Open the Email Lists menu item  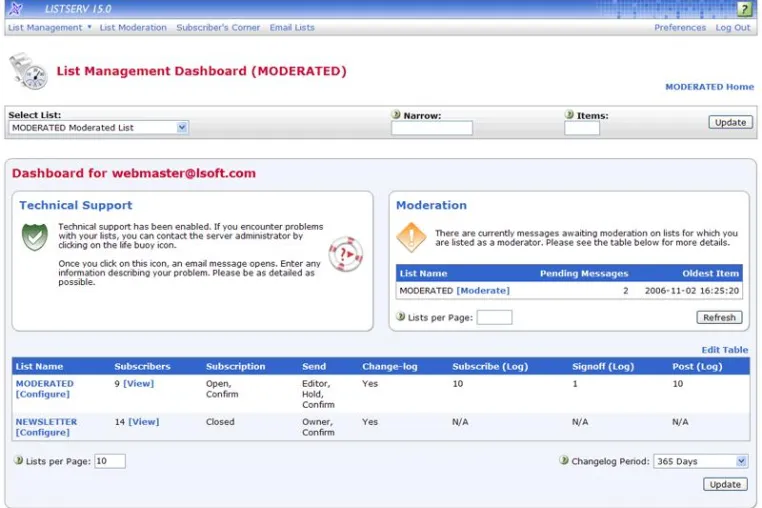[292, 28]
